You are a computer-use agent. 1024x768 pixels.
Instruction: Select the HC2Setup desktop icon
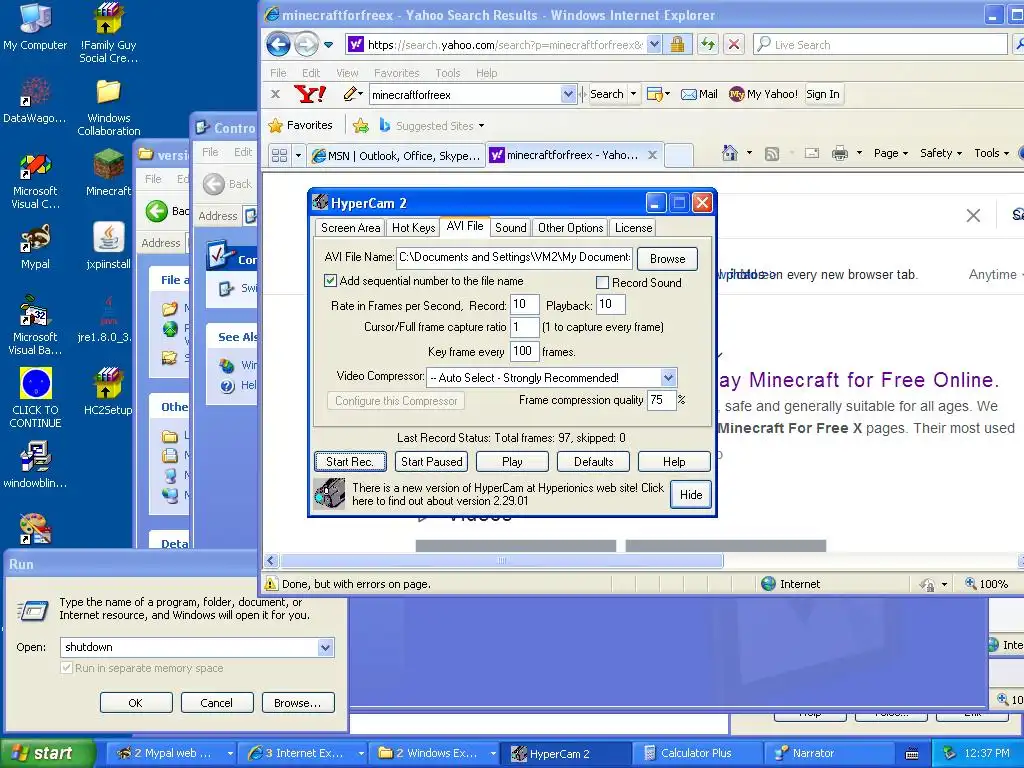(108, 392)
